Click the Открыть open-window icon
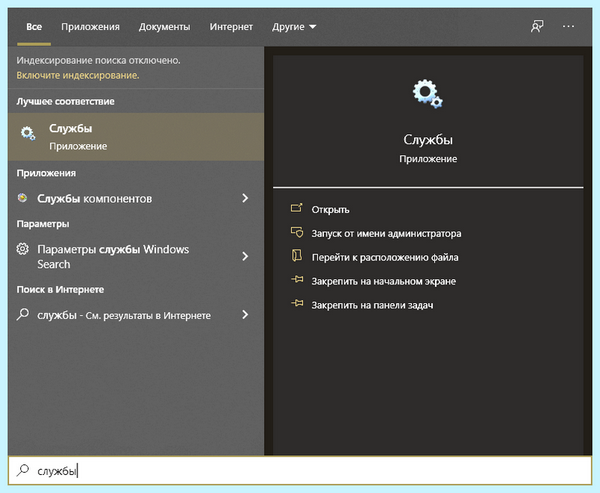The height and width of the screenshot is (493, 600). pos(297,208)
